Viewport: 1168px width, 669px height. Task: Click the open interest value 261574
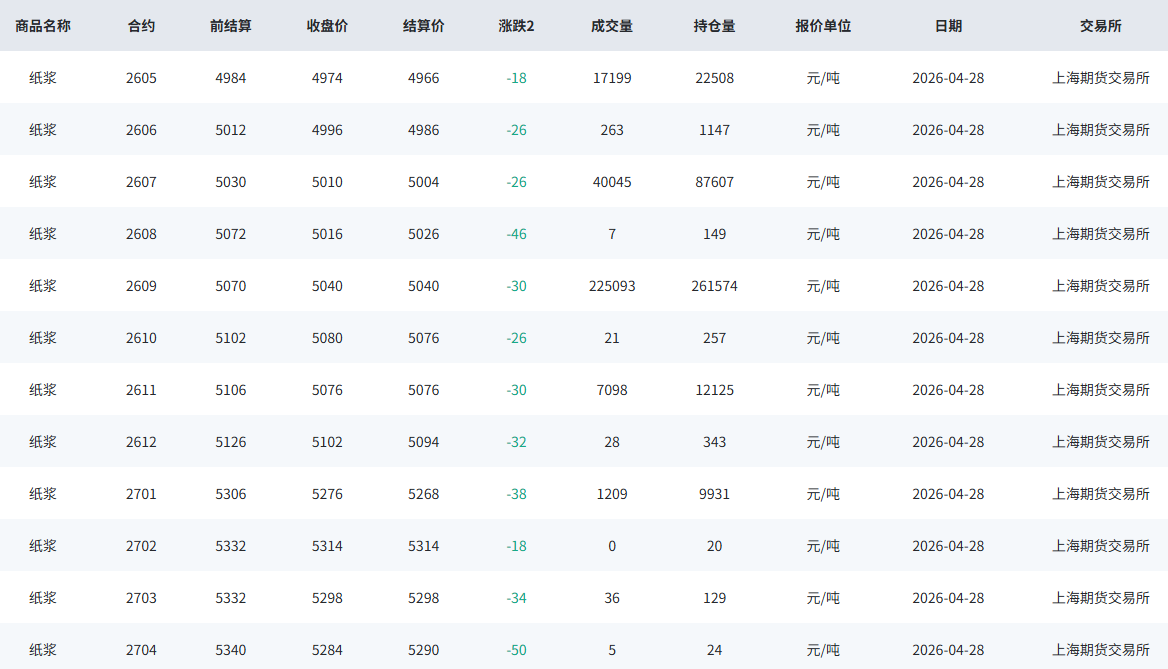tap(714, 286)
